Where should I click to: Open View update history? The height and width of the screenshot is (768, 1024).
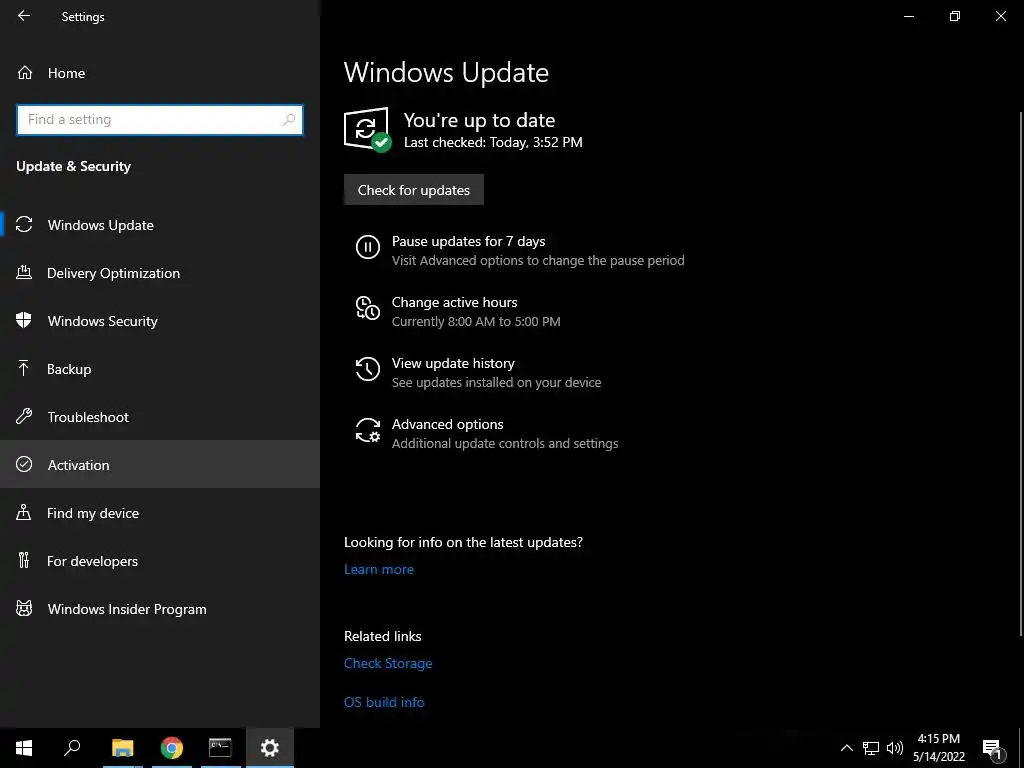point(453,363)
